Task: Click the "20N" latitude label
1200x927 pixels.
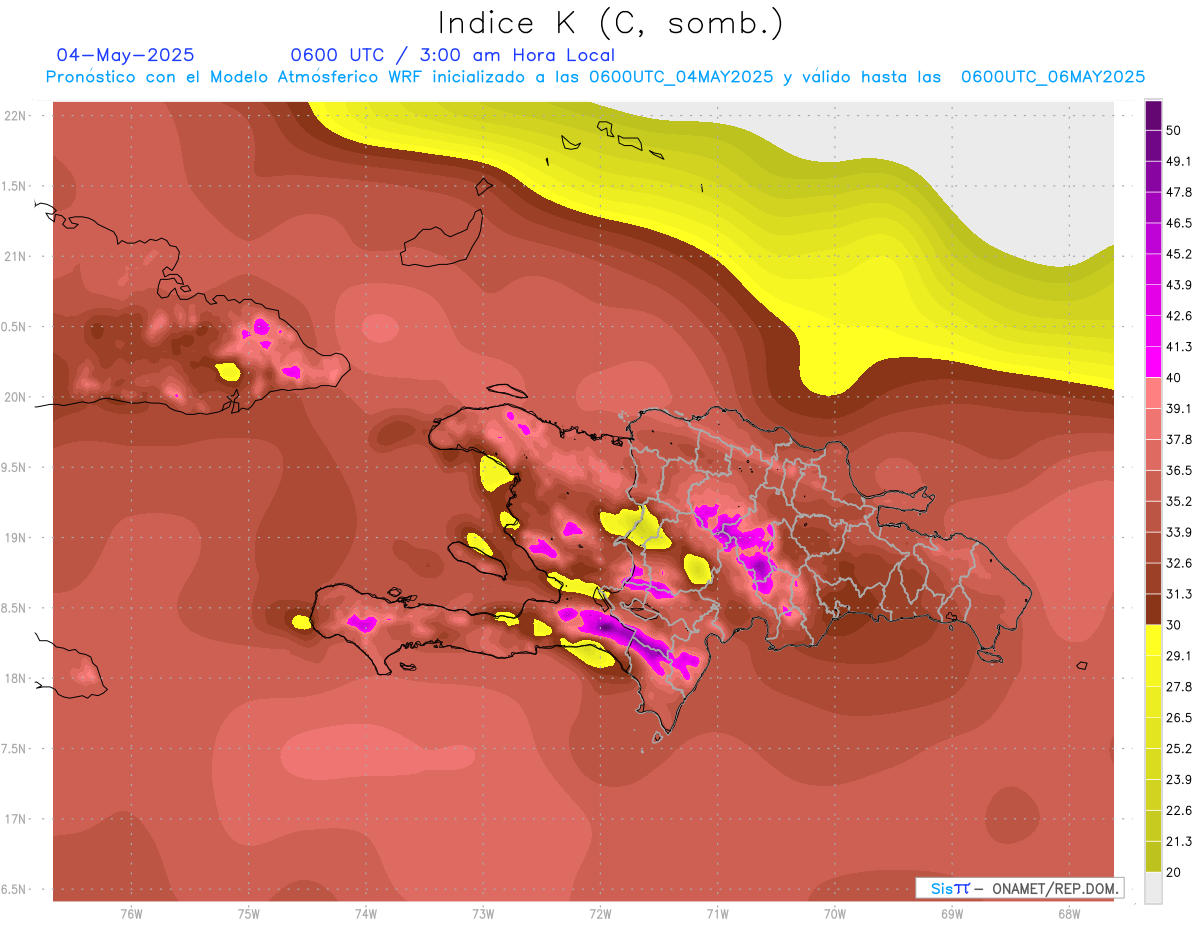Action: point(15,397)
